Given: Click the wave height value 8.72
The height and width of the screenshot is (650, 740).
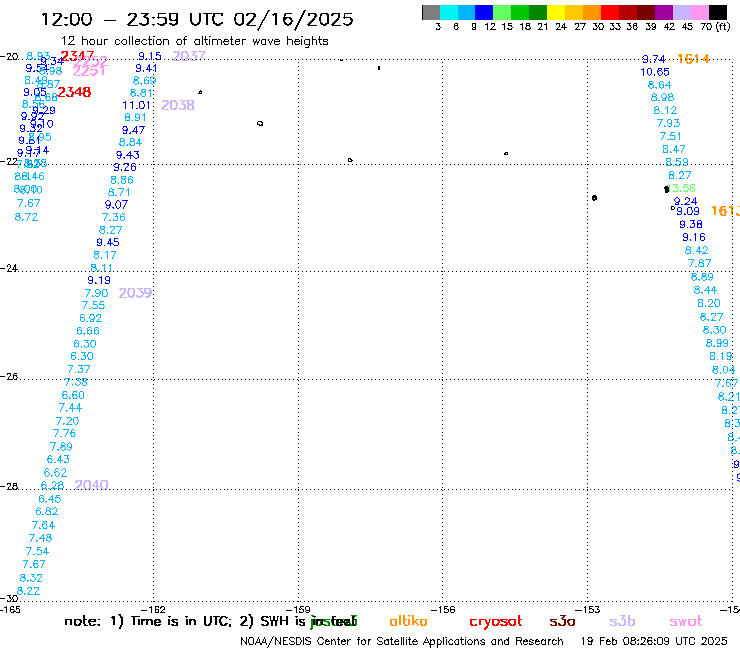Looking at the screenshot, I should [x=26, y=217].
